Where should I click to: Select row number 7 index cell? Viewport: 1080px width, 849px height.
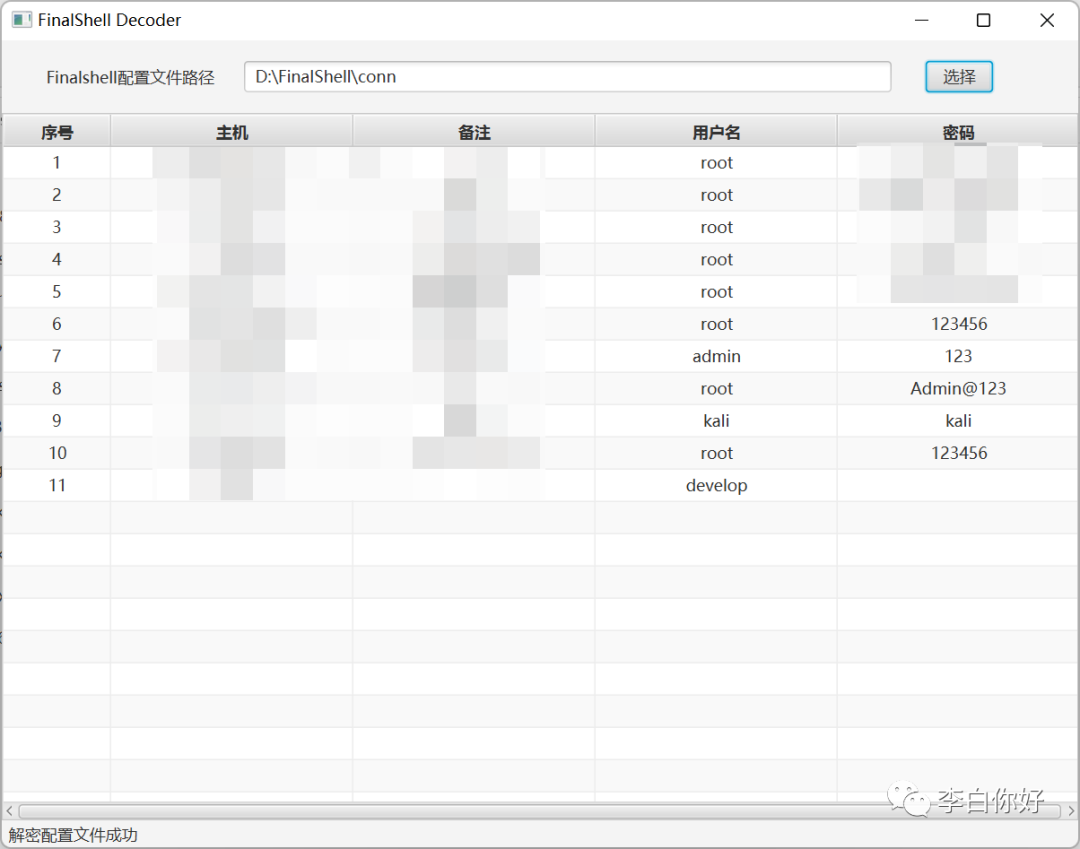[x=56, y=357]
